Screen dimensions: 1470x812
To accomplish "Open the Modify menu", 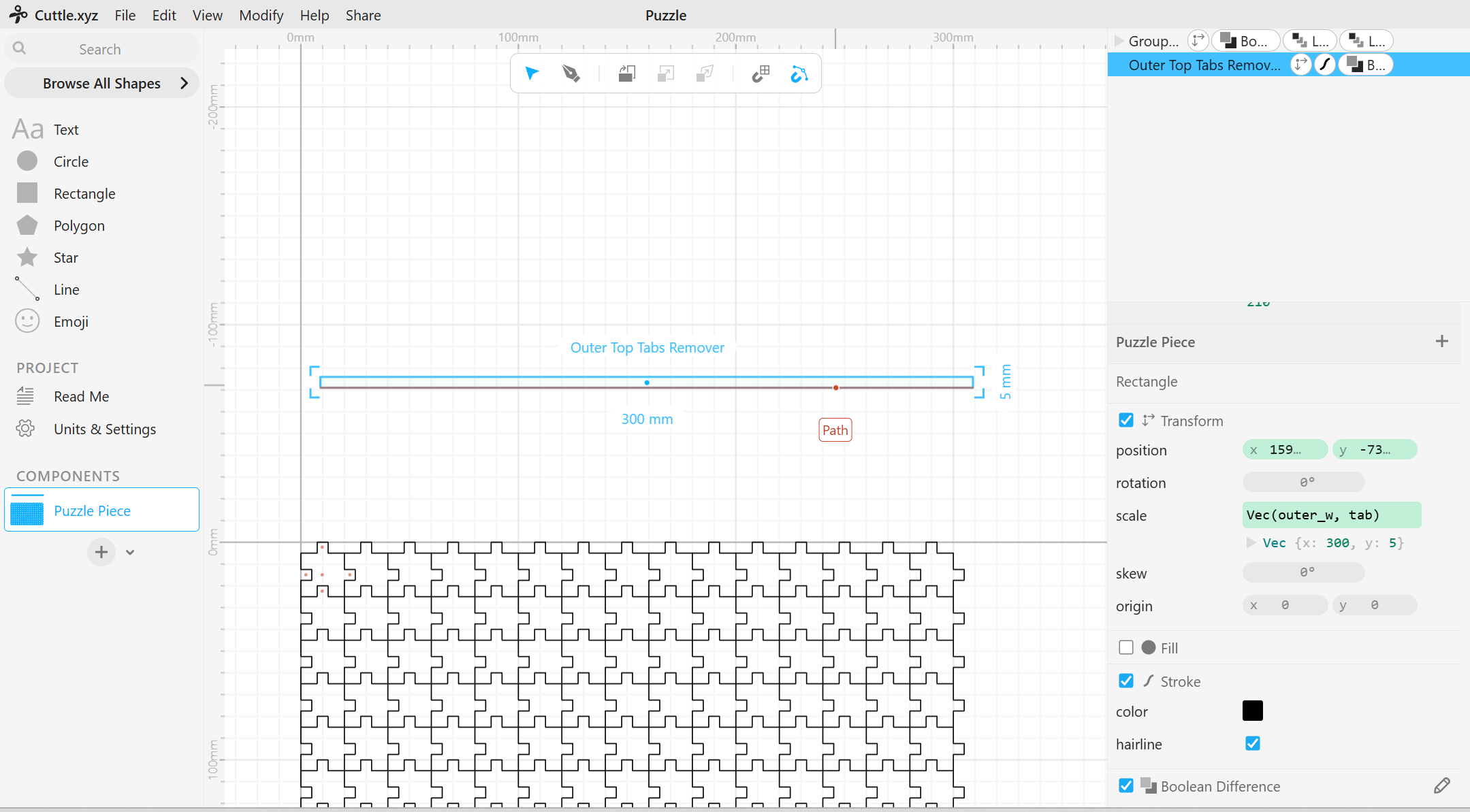I will 261,15.
